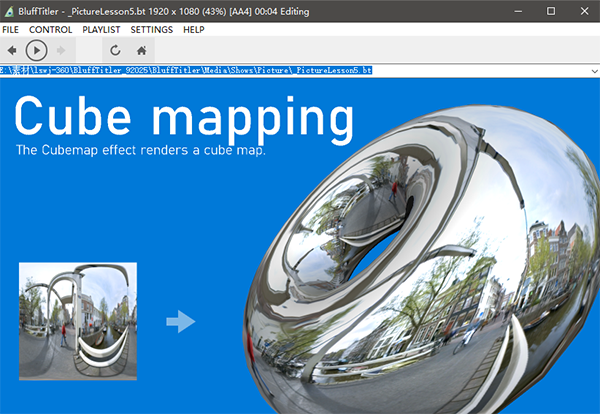Click the light blue arrow beside the thumbnail
Viewport: 600px width, 414px height.
[x=181, y=321]
